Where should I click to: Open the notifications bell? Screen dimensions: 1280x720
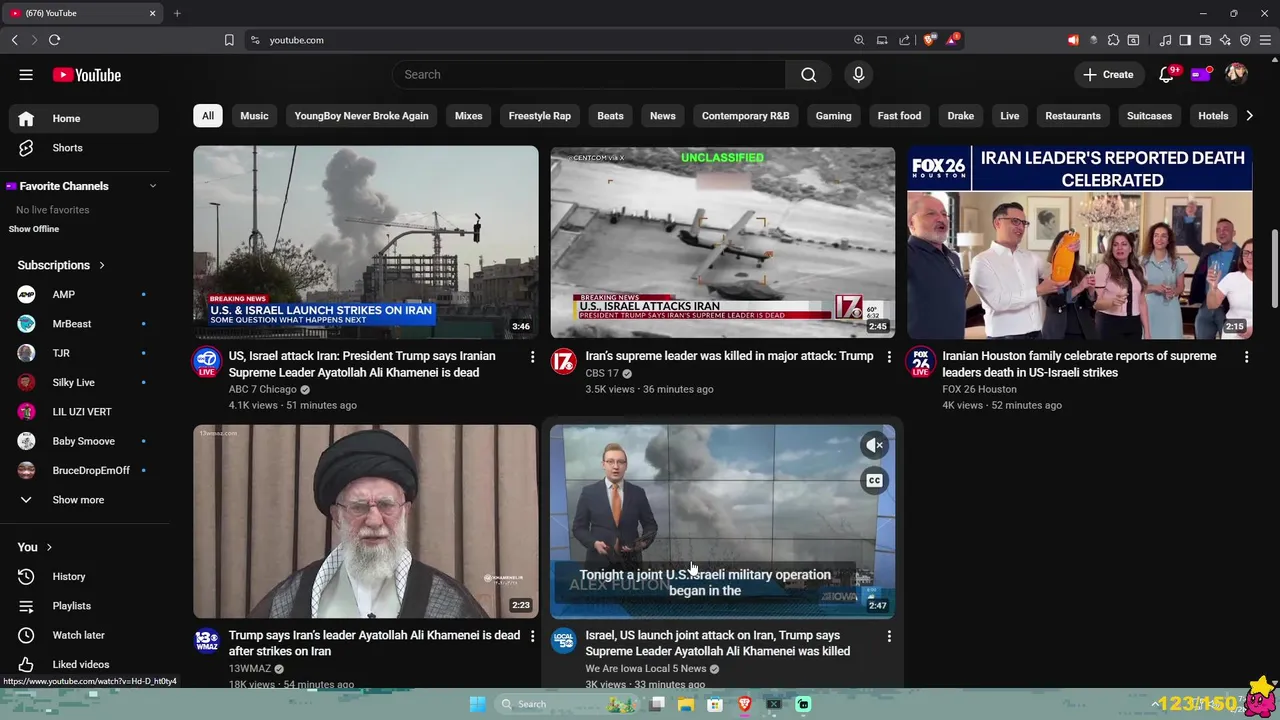pos(1166,75)
